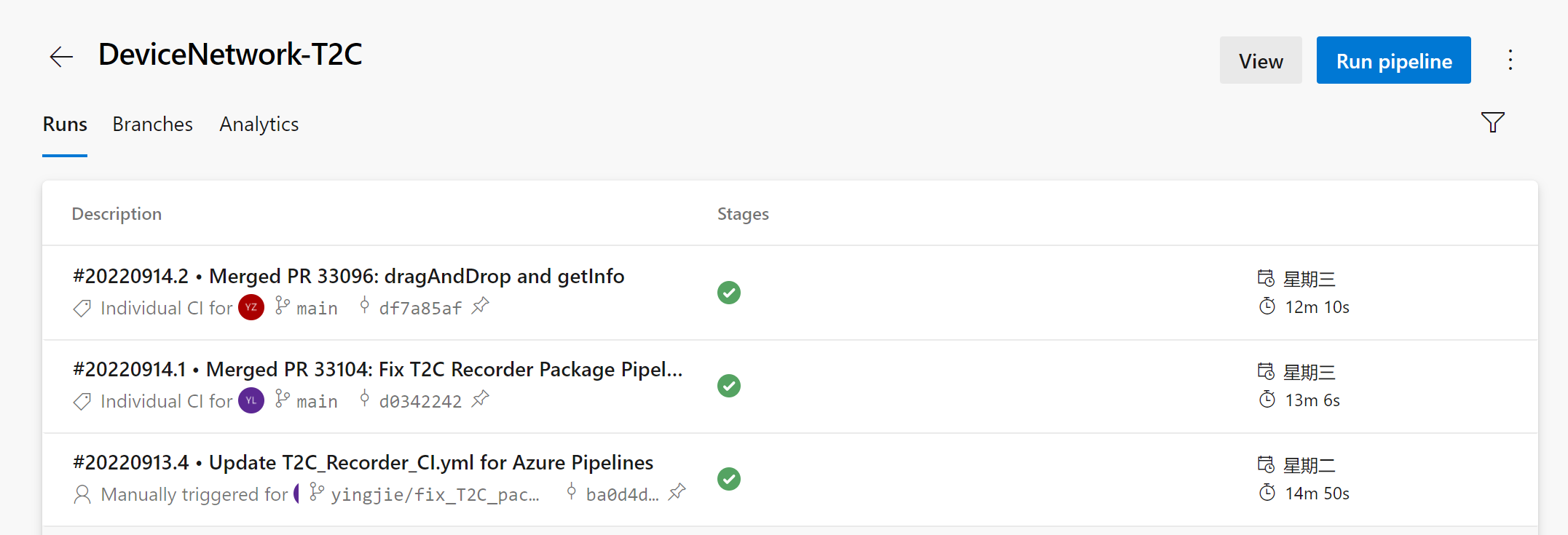This screenshot has height=535, width=1568.
Task: Click the back arrow beside DeviceNetwork-T2C
Action: [x=61, y=57]
